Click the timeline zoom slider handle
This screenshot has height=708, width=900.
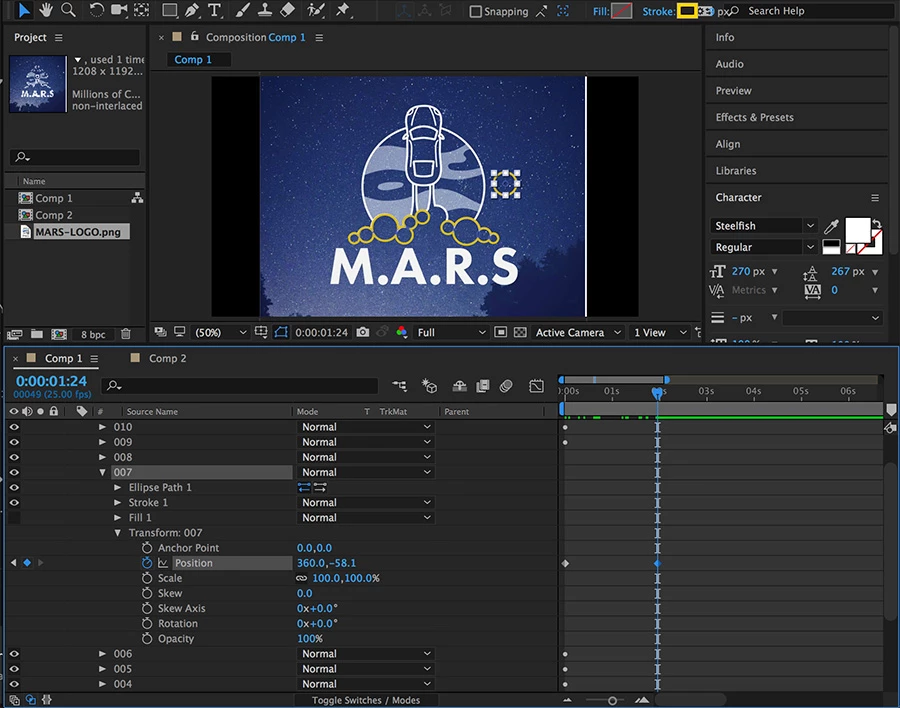click(x=612, y=701)
